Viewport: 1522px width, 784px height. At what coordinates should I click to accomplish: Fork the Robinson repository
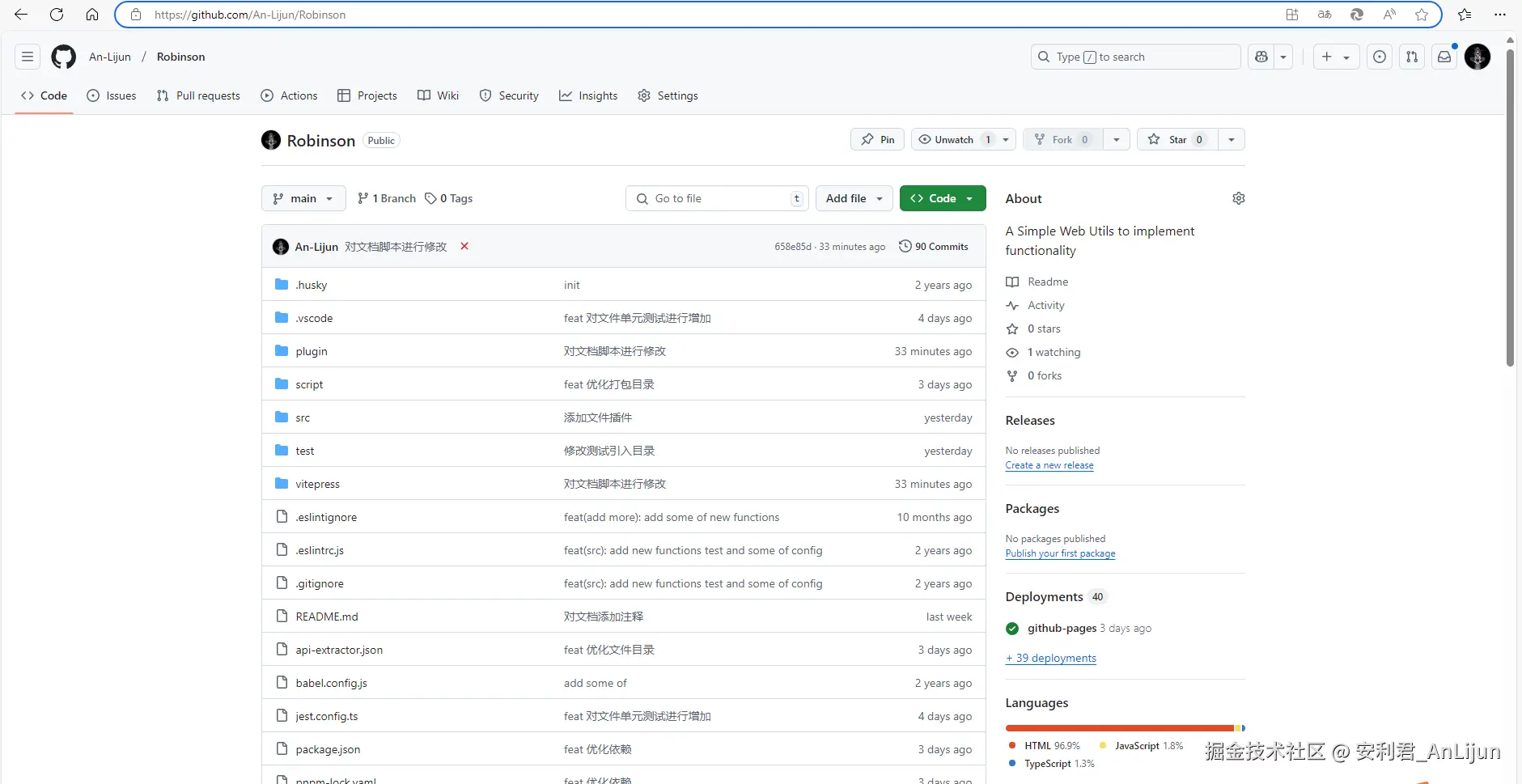tap(1062, 139)
